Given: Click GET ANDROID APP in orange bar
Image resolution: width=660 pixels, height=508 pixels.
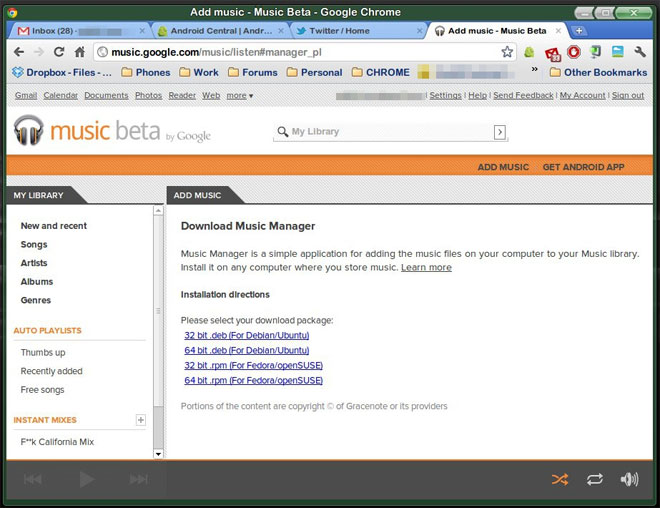Looking at the screenshot, I should point(583,167).
